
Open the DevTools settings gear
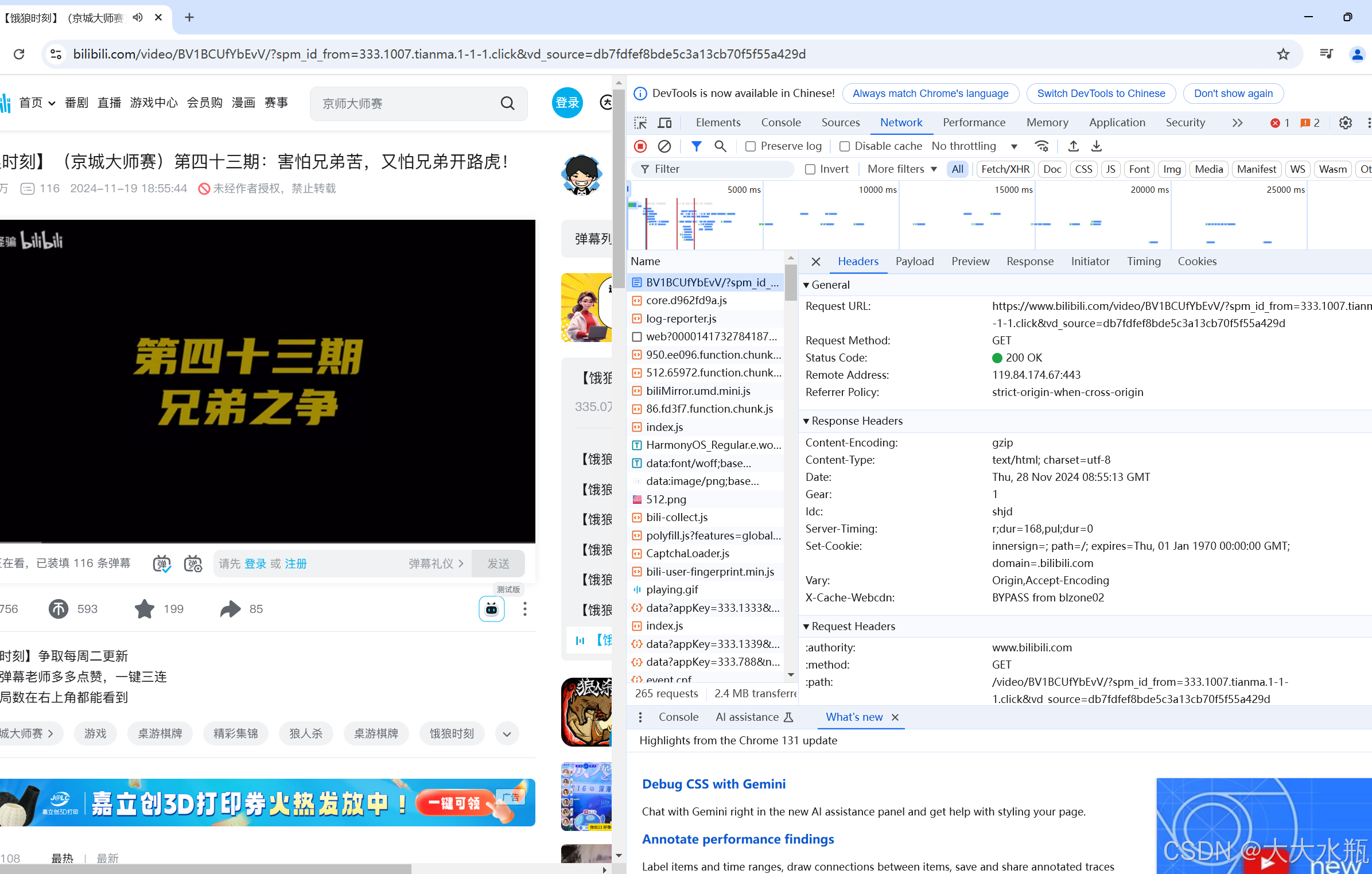tap(1346, 122)
